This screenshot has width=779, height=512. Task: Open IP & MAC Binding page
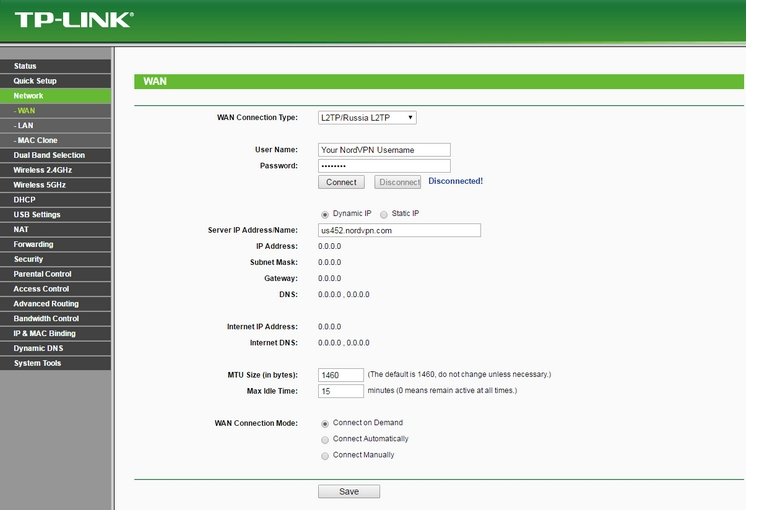pyautogui.click(x=55, y=334)
